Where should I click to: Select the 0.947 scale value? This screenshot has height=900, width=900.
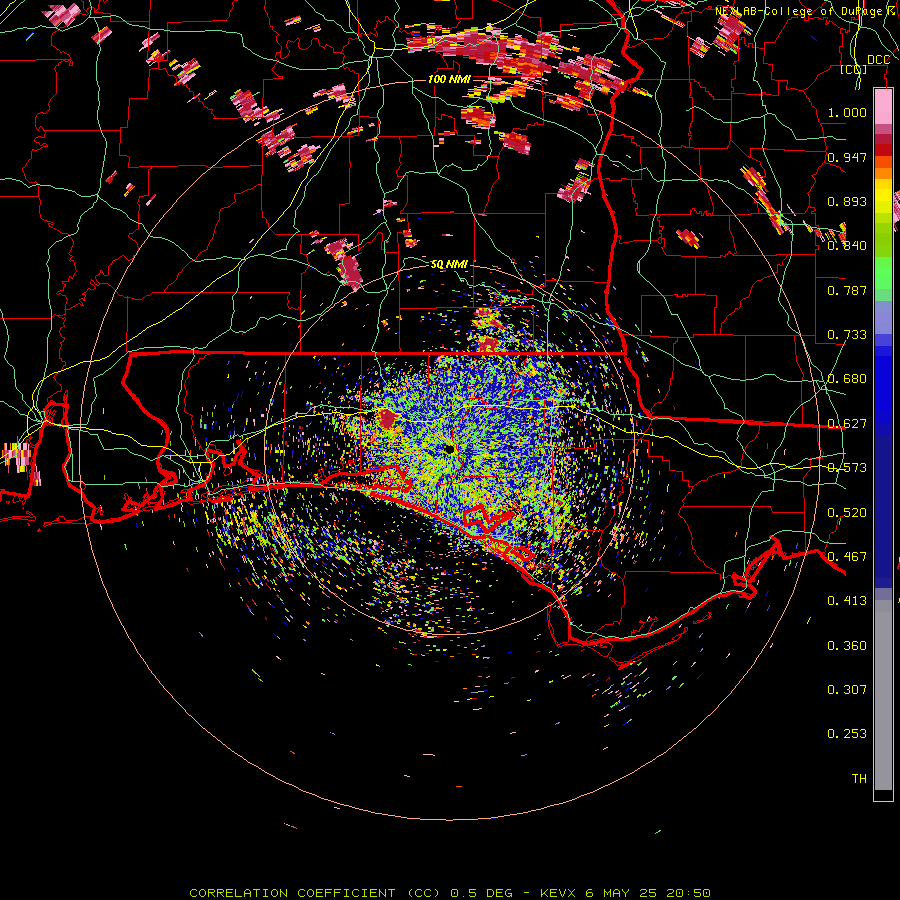click(847, 157)
